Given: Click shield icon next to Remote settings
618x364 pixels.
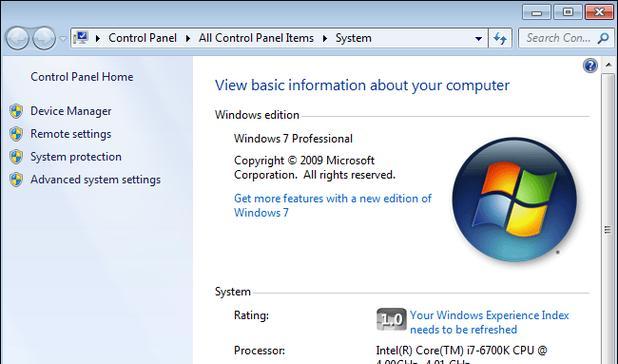Looking at the screenshot, I should coord(16,134).
